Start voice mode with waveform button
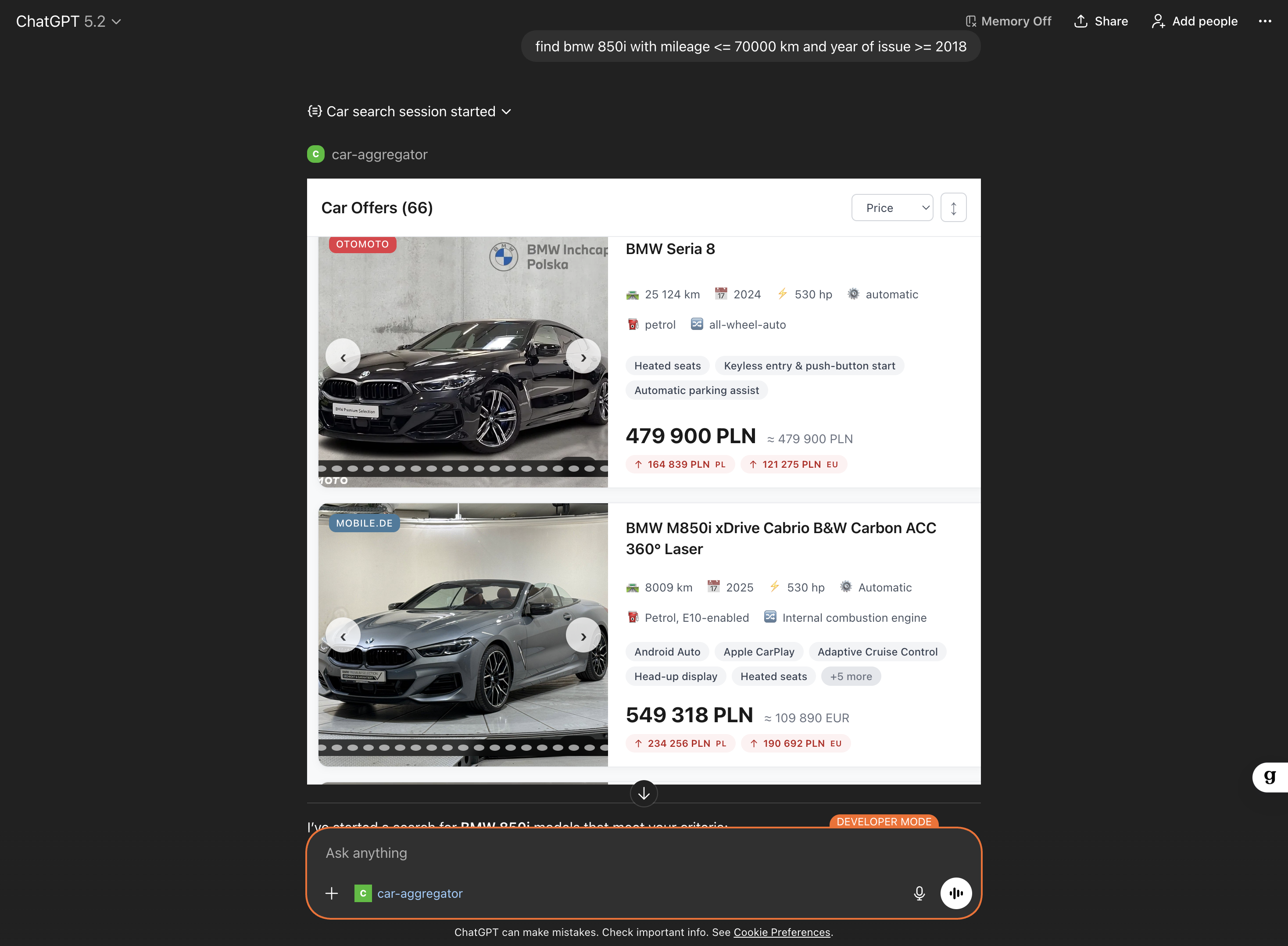The image size is (1288, 946). tap(955, 893)
